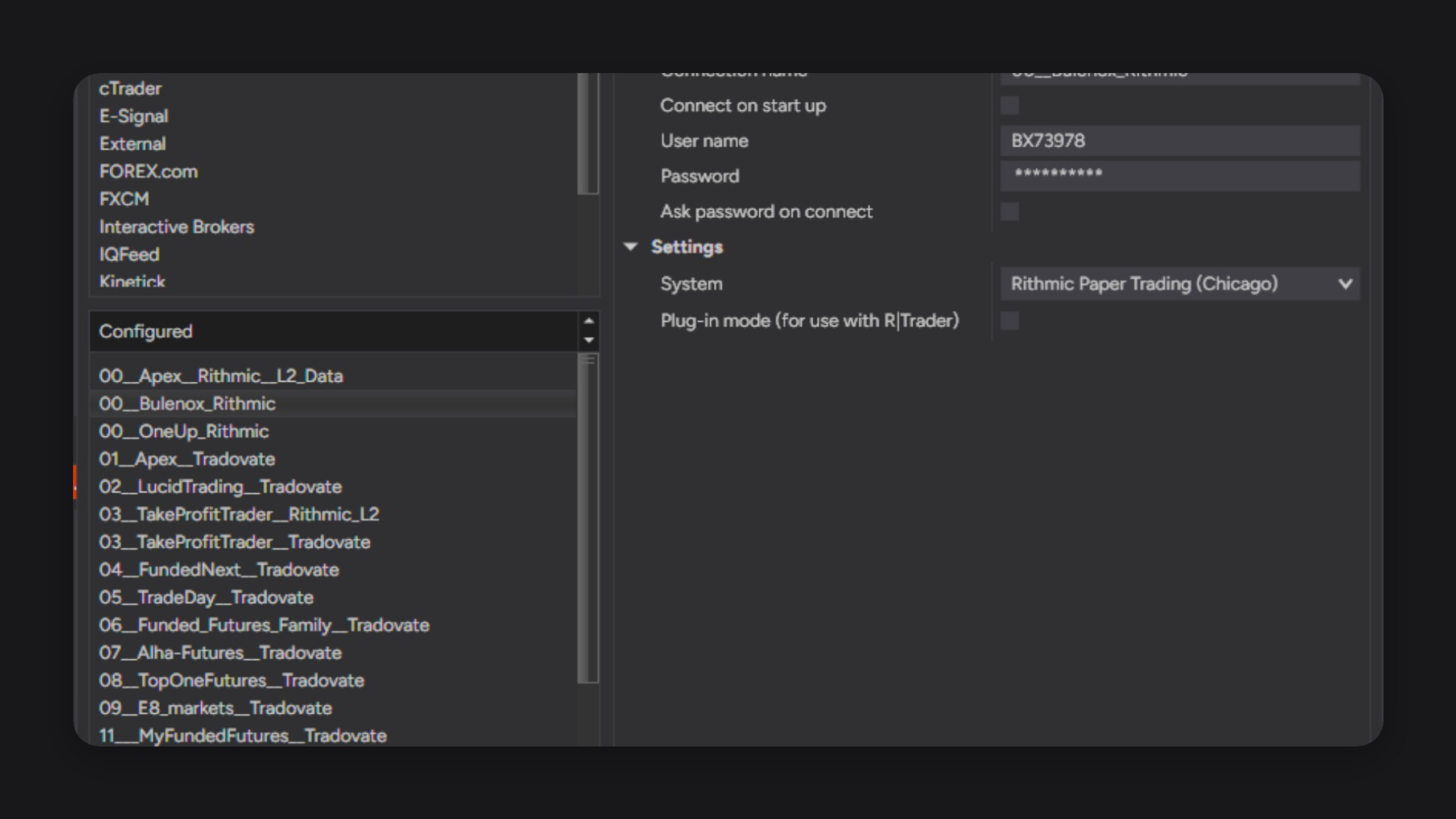Enable the Connect on start up checkbox
The image size is (1456, 819).
(1010, 106)
